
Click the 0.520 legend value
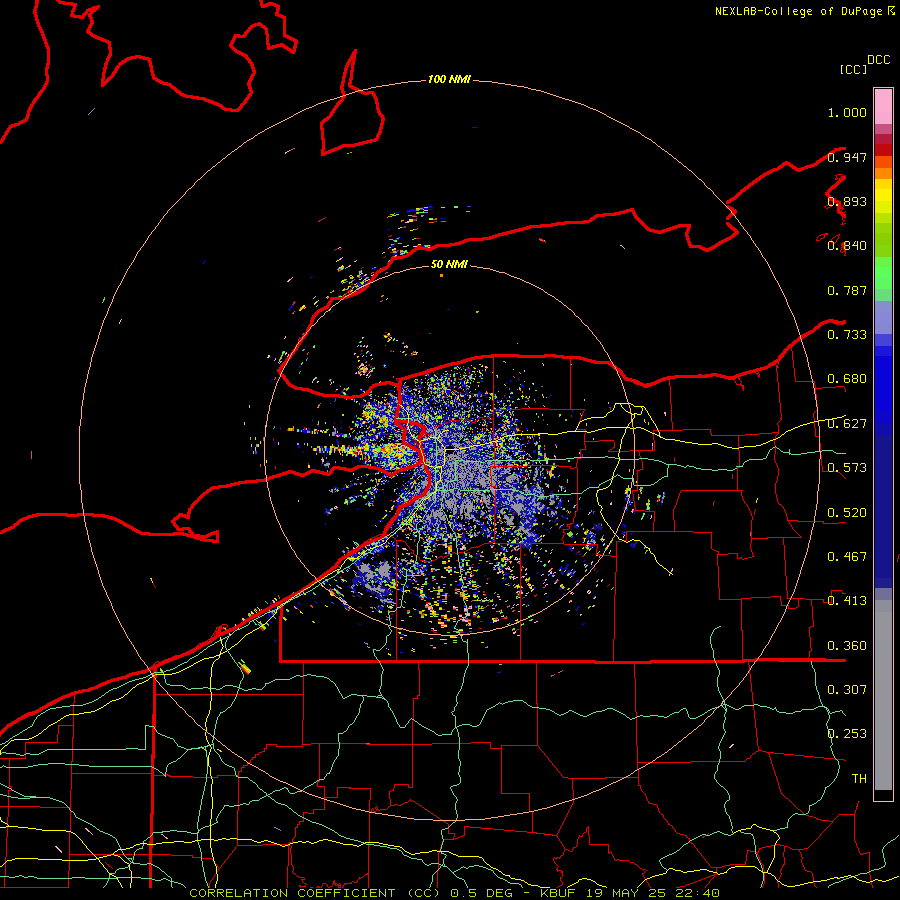[x=847, y=513]
